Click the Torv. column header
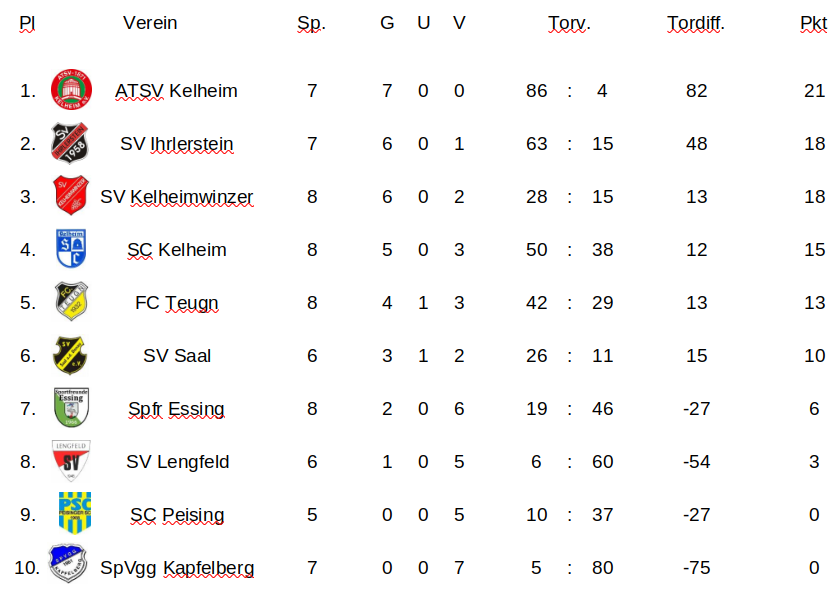The width and height of the screenshot is (832, 598). (569, 23)
